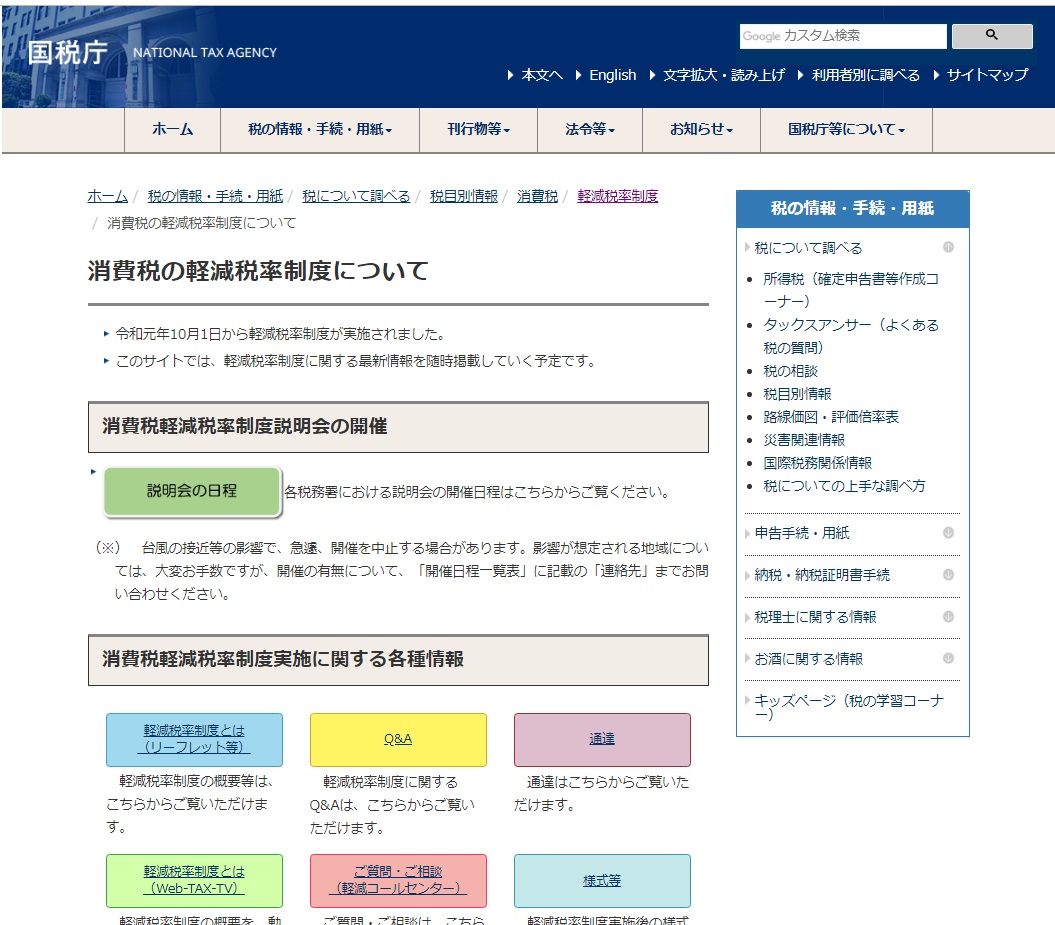This screenshot has width=1055, height=925.
Task: Click the line beginning このサイトでは、軽減税率制度に関する
Action: click(x=357, y=361)
